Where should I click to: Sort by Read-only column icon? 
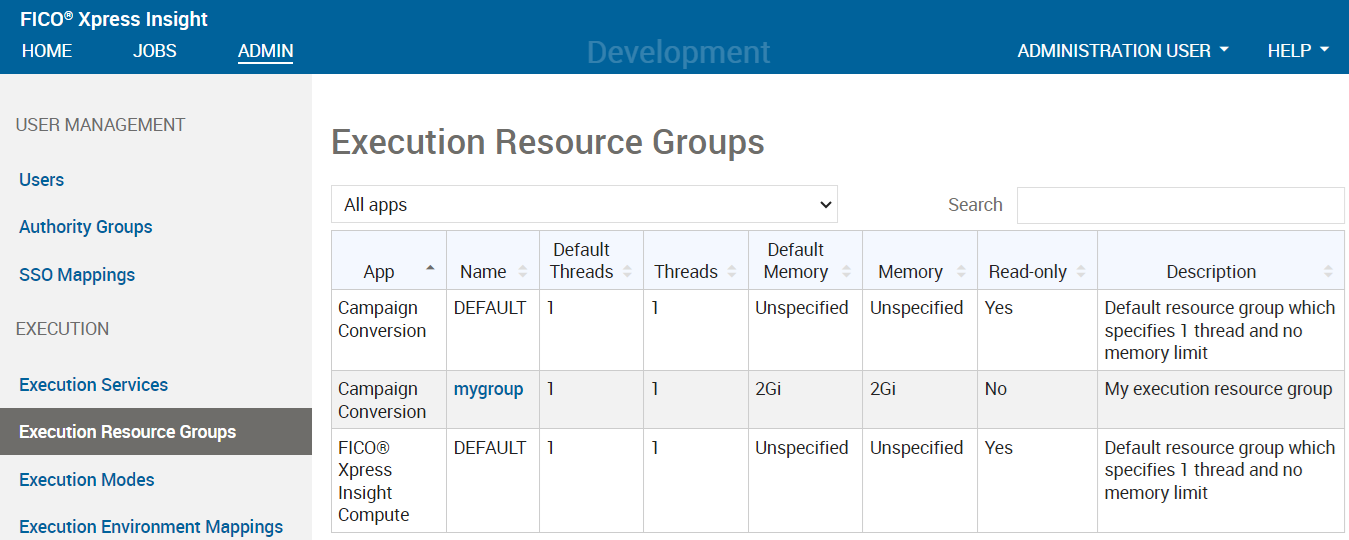pos(1081,272)
